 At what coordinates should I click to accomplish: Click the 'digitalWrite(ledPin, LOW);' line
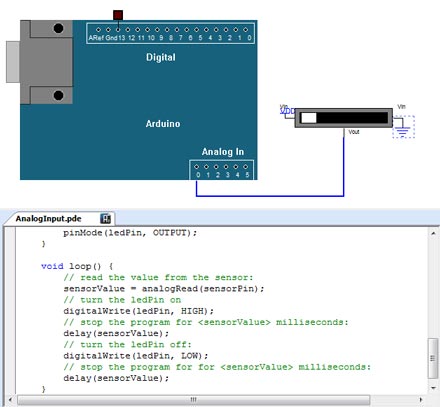[136, 356]
